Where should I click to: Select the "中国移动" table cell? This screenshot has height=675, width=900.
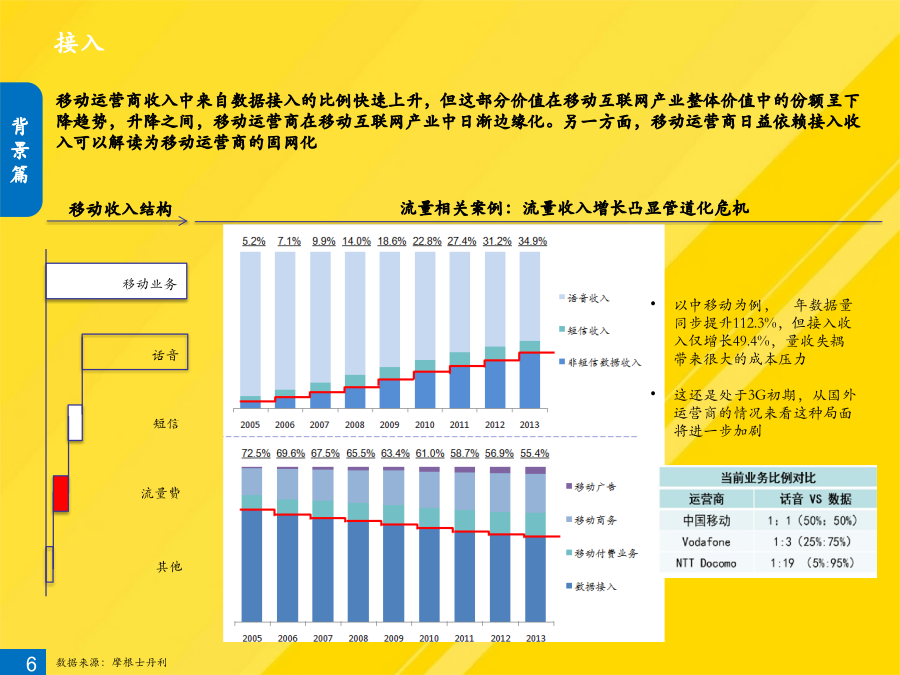(x=707, y=521)
